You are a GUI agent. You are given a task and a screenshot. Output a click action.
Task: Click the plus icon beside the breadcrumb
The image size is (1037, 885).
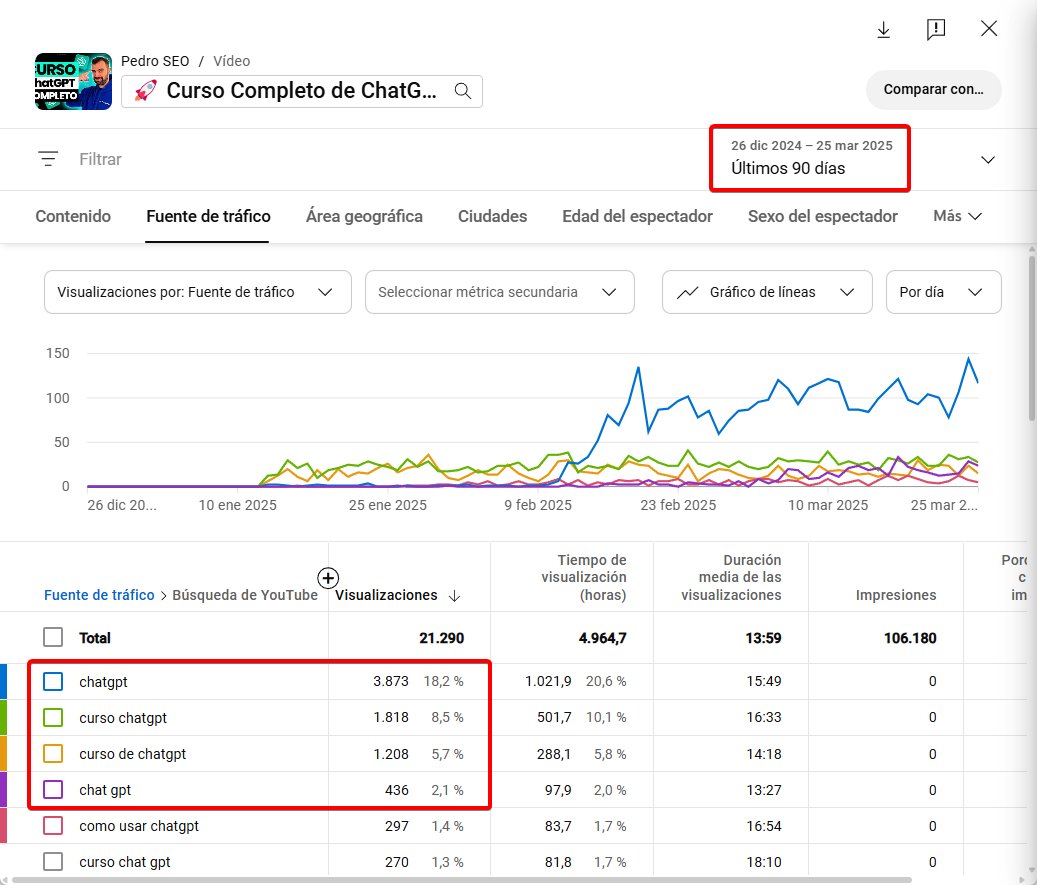point(327,578)
